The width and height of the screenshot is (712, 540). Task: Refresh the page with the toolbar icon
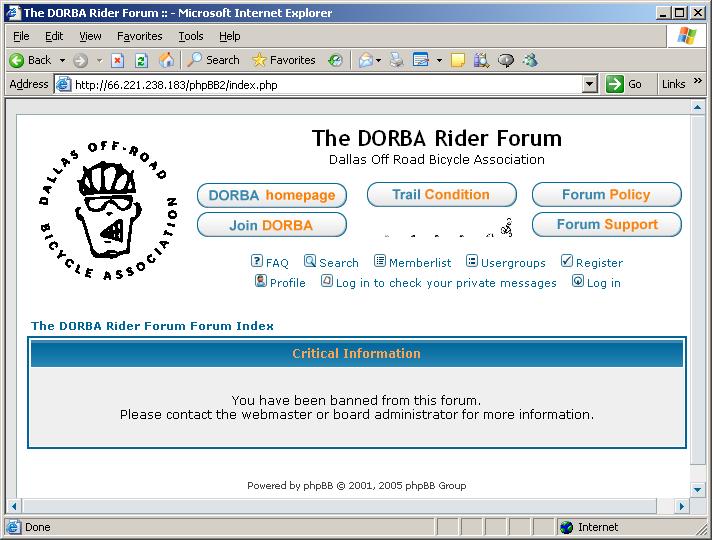pyautogui.click(x=141, y=60)
